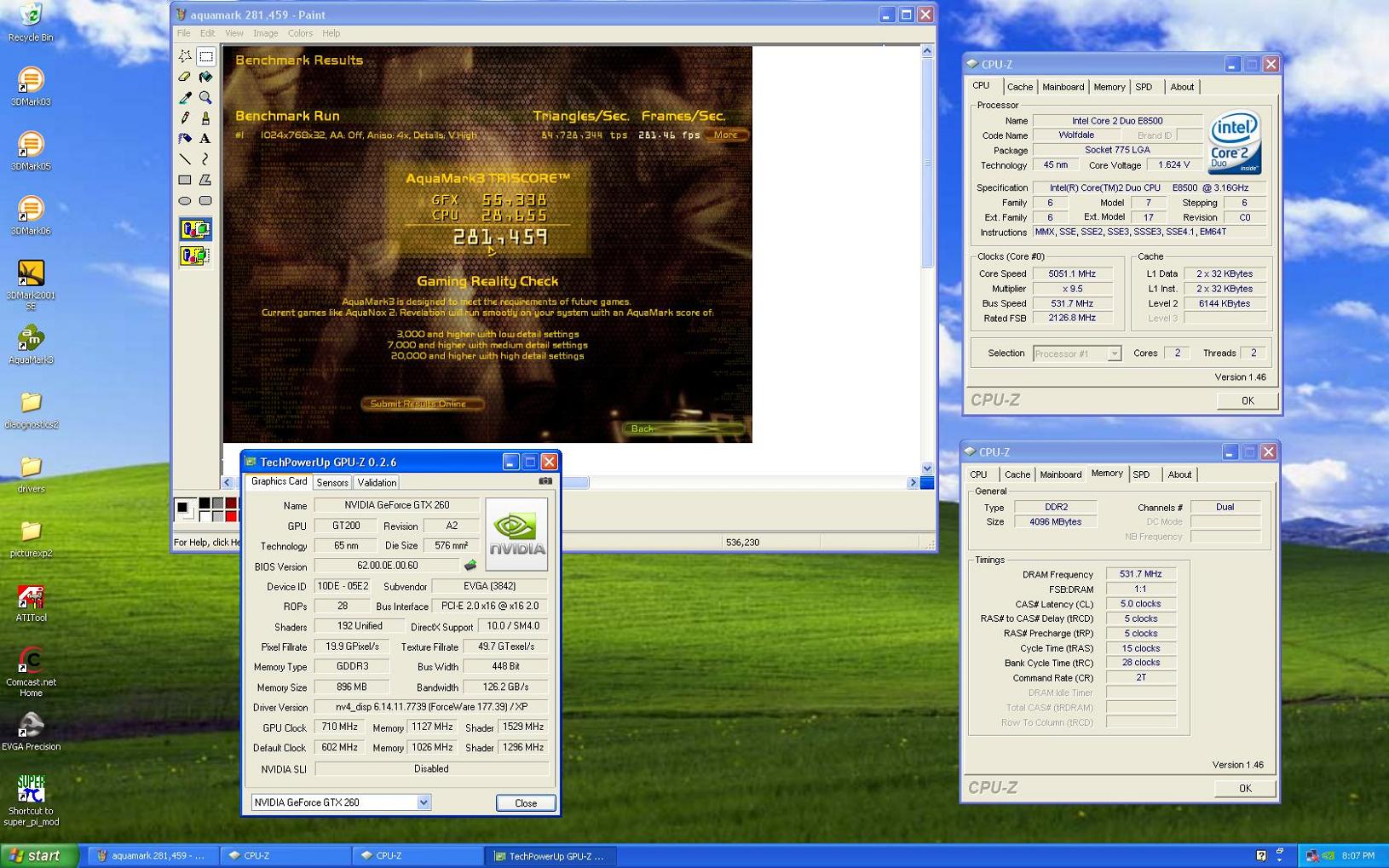Viewport: 1389px width, 868px height.
Task: Switch to the Validation tab in GPU-Z
Action: pyautogui.click(x=377, y=482)
